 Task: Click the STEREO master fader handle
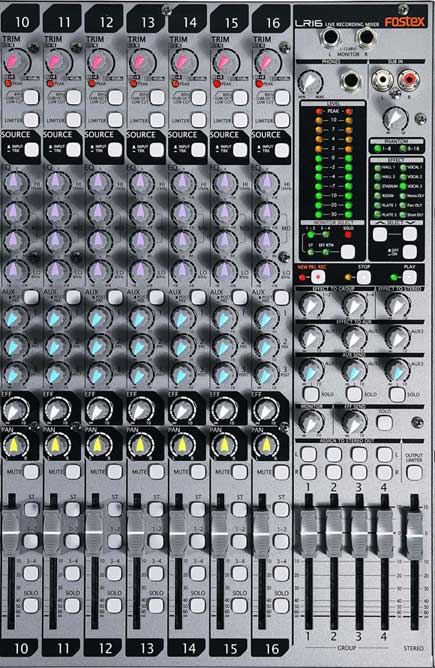414,535
